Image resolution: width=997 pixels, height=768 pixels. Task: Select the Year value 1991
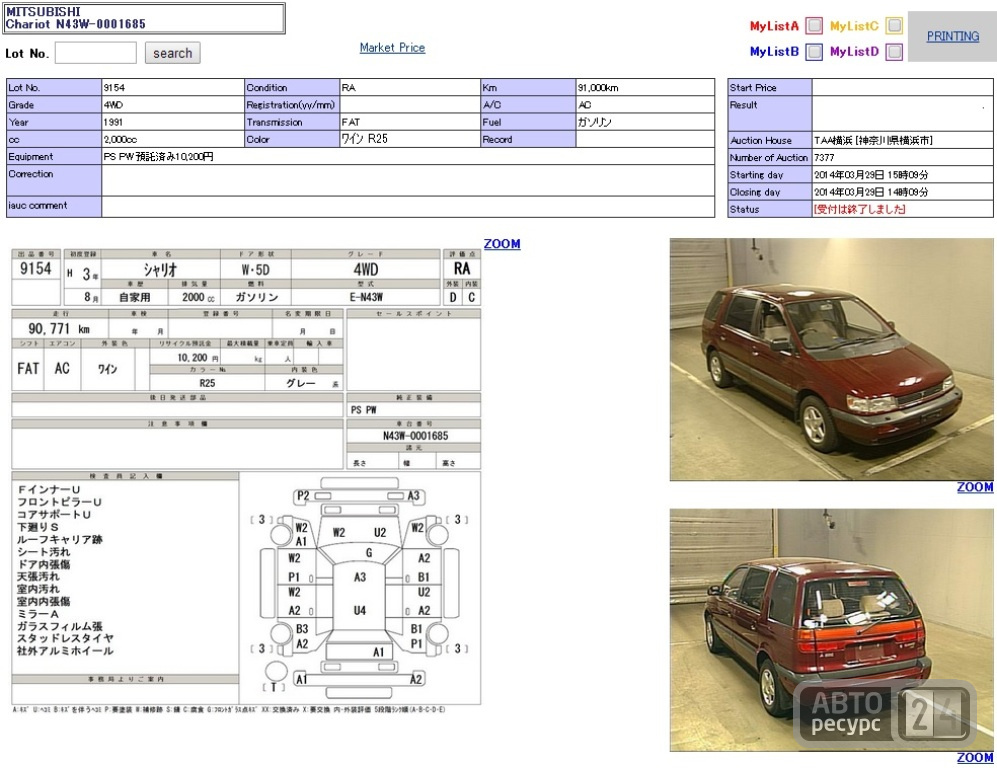[113, 122]
